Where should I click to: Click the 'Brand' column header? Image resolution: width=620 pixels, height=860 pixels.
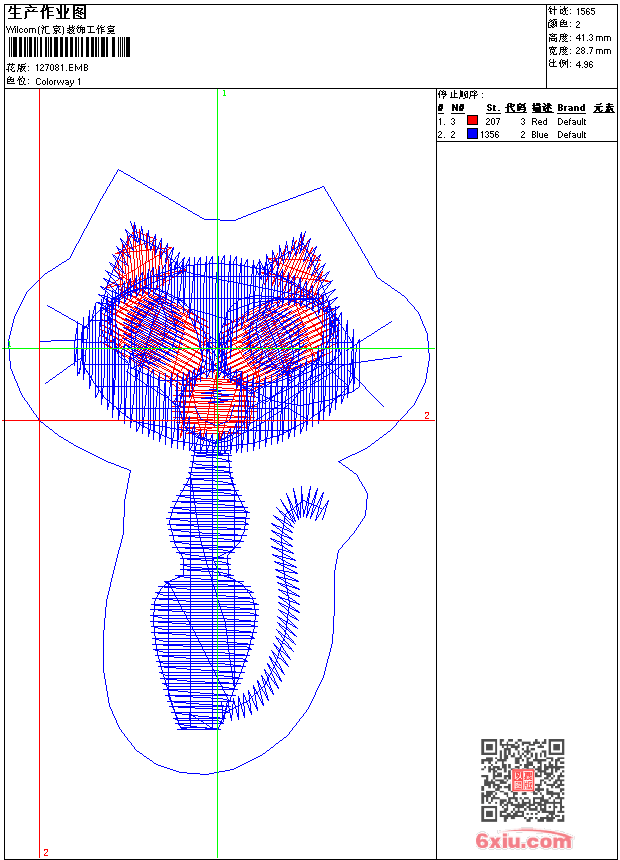click(571, 108)
